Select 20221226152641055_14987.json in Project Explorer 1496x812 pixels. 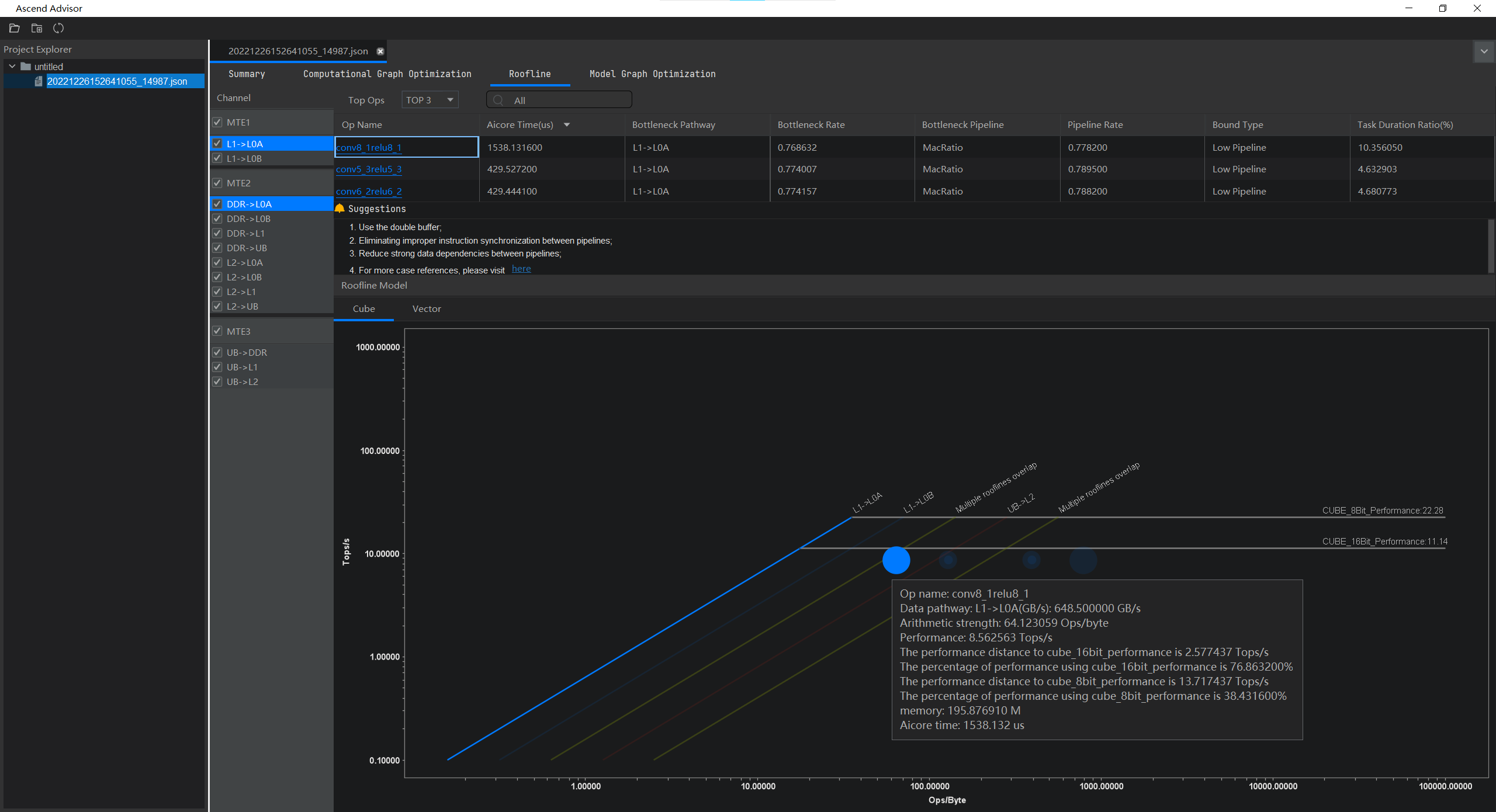[x=117, y=81]
